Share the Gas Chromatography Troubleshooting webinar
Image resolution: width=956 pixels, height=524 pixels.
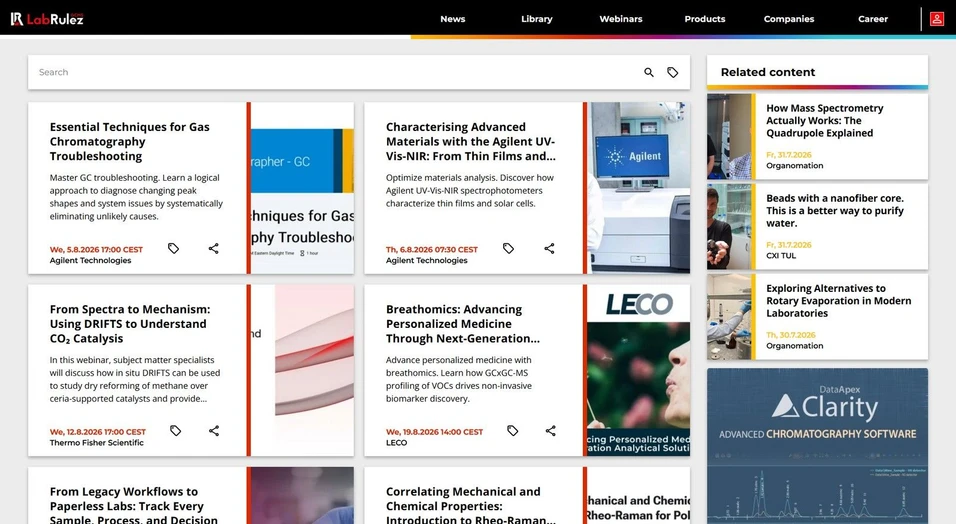pos(213,248)
